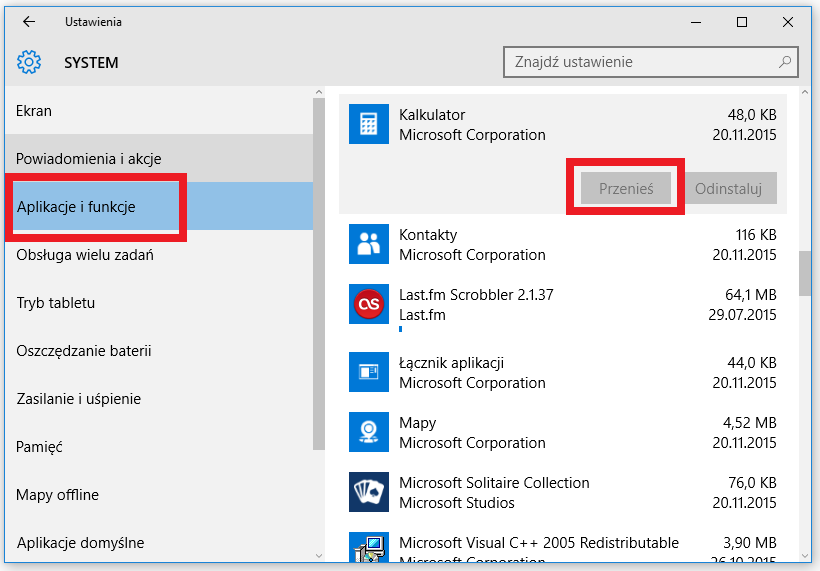Click the sidebar scroll down arrow
This screenshot has height=571, width=820.
pos(319,556)
